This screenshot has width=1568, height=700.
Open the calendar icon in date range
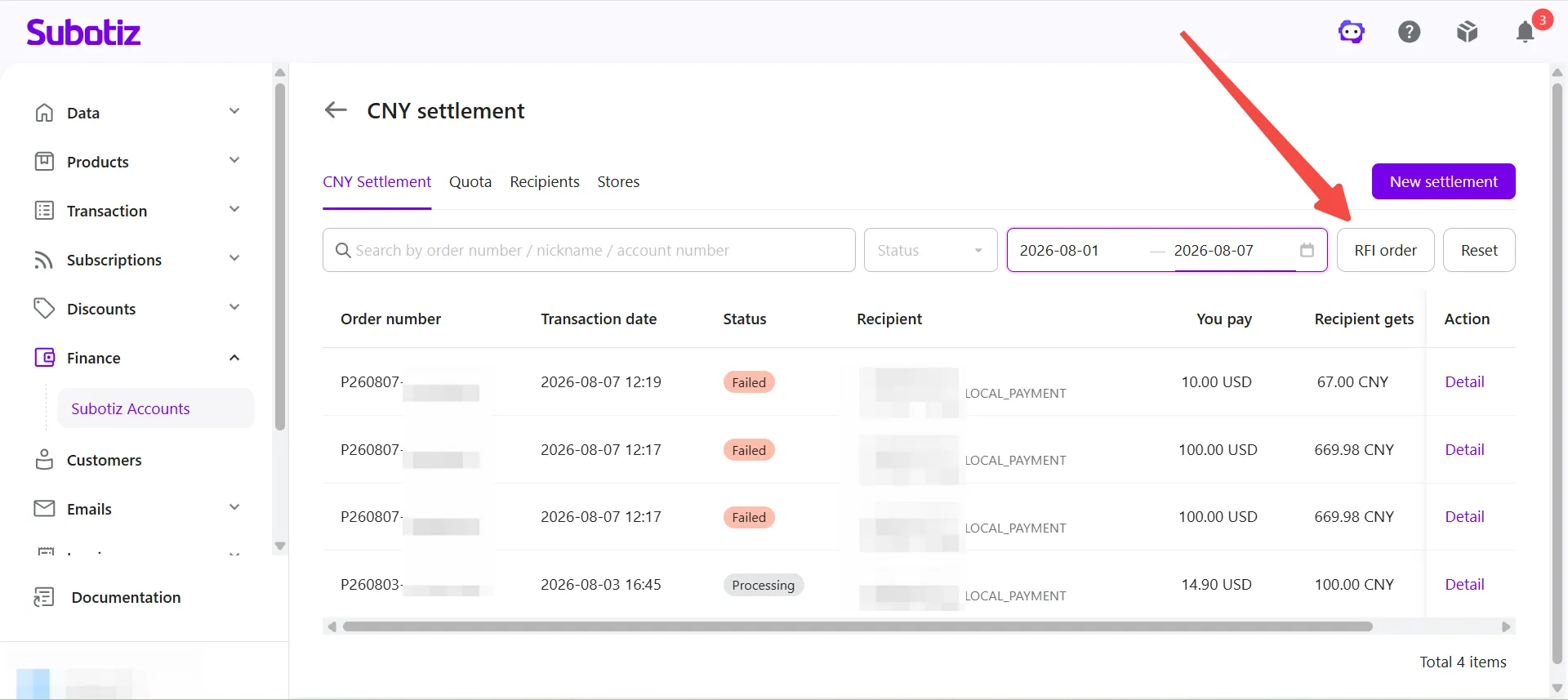[1307, 250]
